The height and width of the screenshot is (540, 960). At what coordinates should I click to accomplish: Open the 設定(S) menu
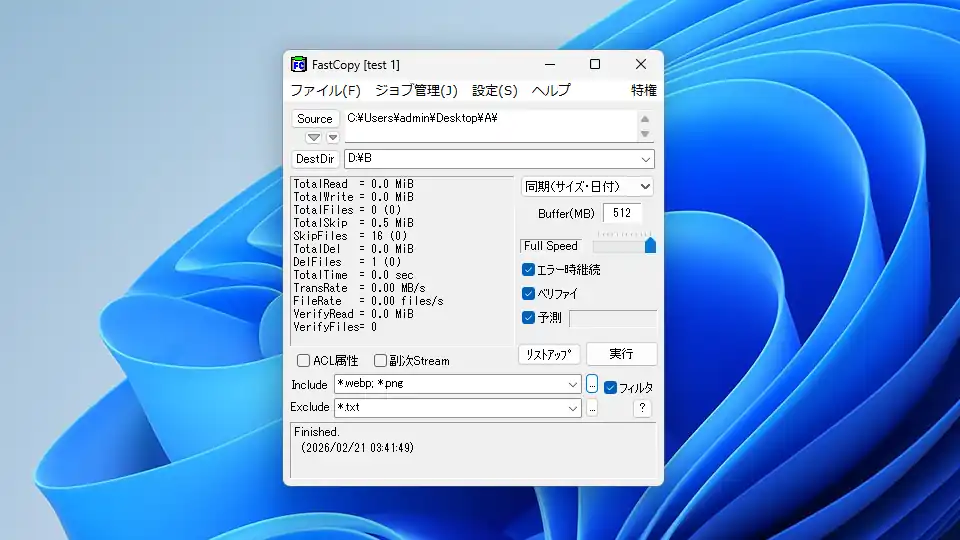coord(495,91)
